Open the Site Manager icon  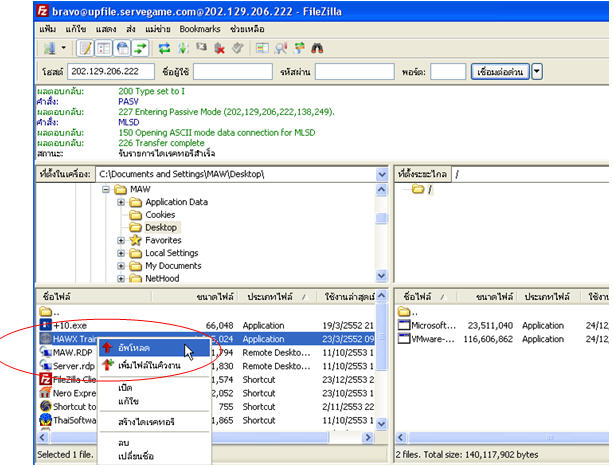(x=50, y=48)
